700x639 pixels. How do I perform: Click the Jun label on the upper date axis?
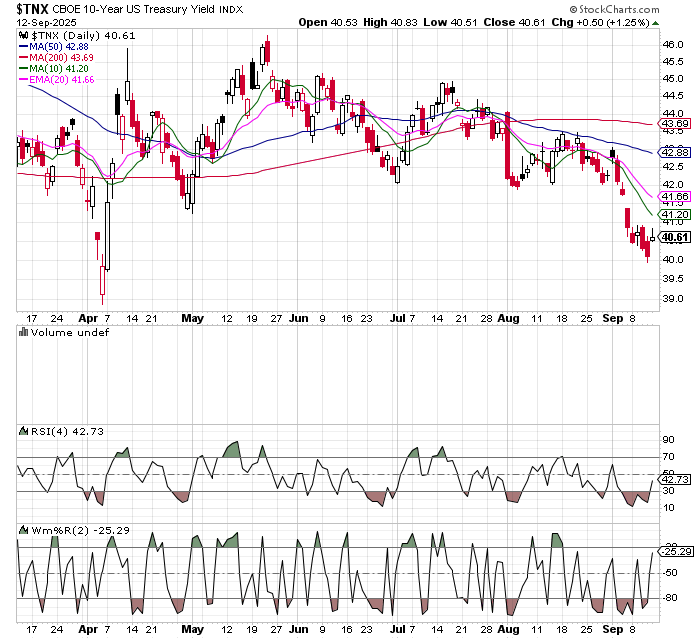[299, 318]
